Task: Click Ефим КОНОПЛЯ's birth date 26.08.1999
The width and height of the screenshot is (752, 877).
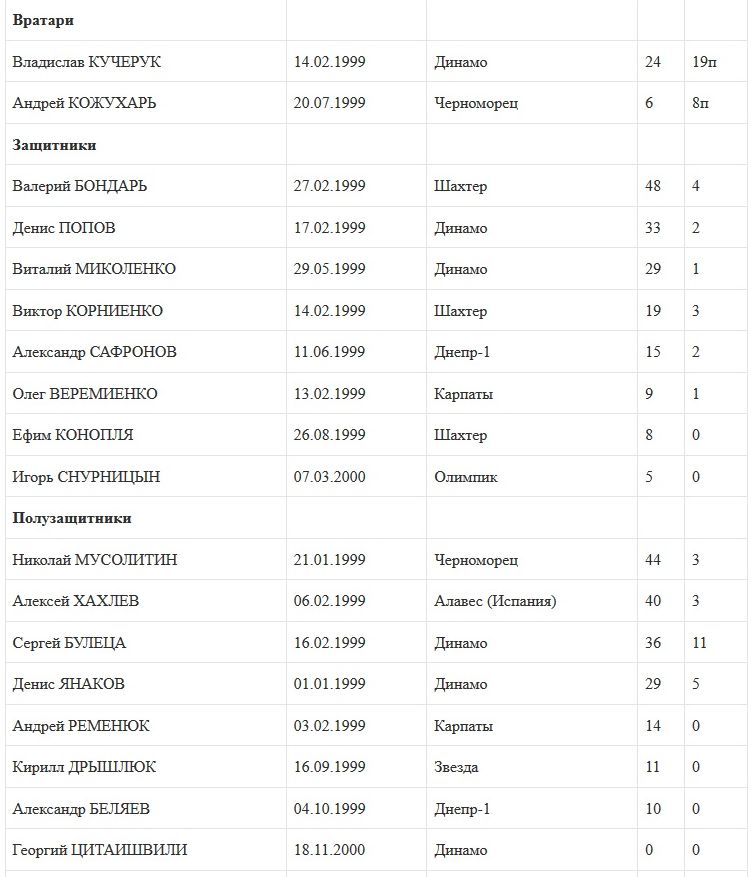Action: coord(329,435)
